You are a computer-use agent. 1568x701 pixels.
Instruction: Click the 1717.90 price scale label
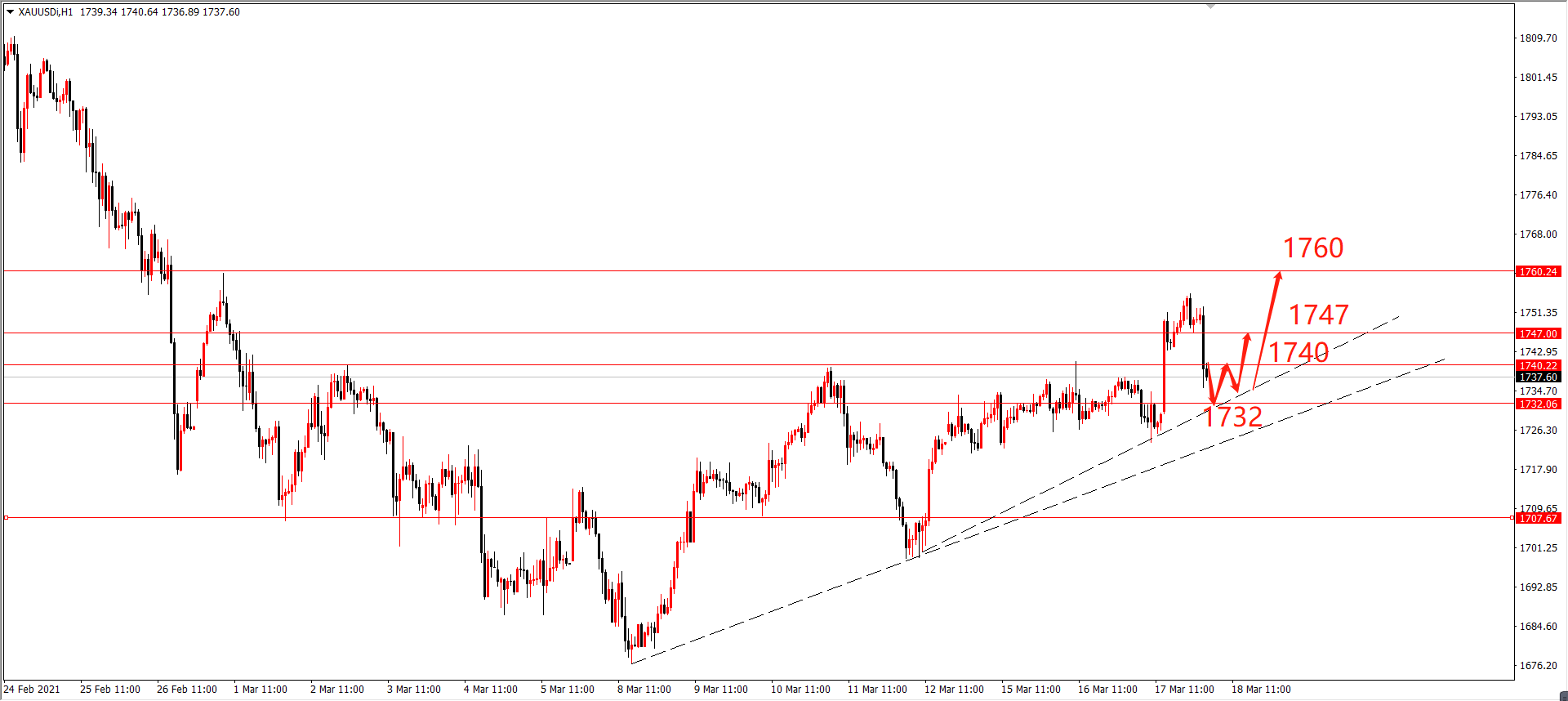[x=1538, y=470]
